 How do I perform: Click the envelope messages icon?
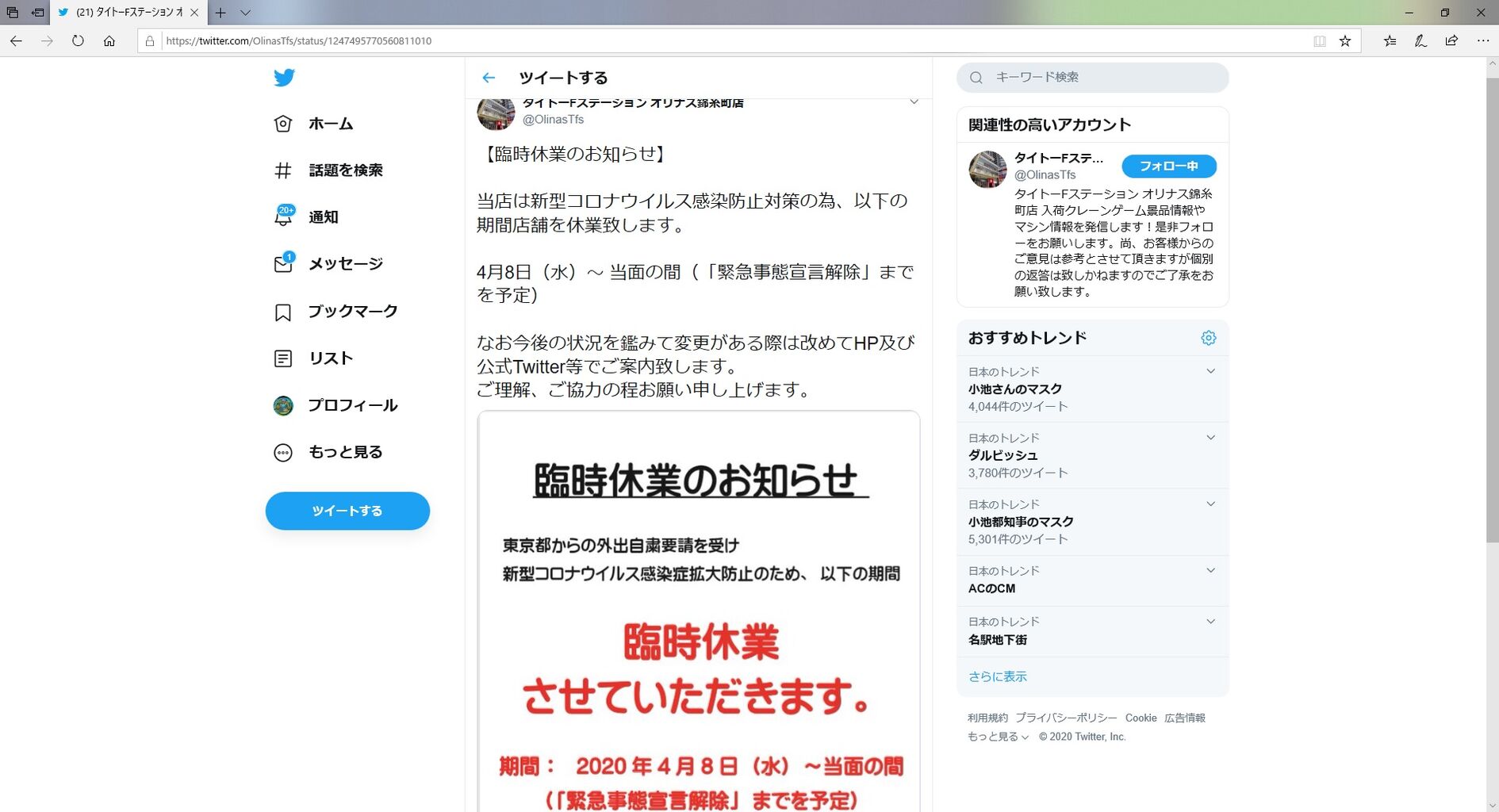(283, 263)
